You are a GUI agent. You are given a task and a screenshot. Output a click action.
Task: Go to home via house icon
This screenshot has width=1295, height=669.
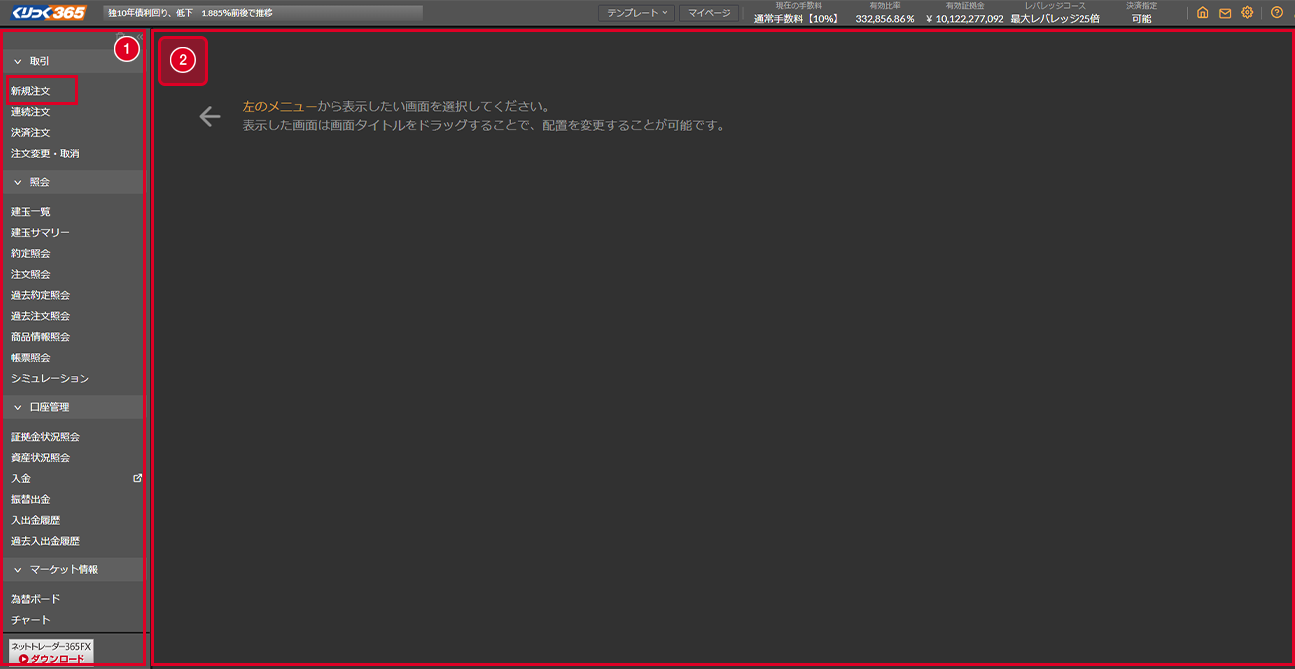pos(1202,13)
